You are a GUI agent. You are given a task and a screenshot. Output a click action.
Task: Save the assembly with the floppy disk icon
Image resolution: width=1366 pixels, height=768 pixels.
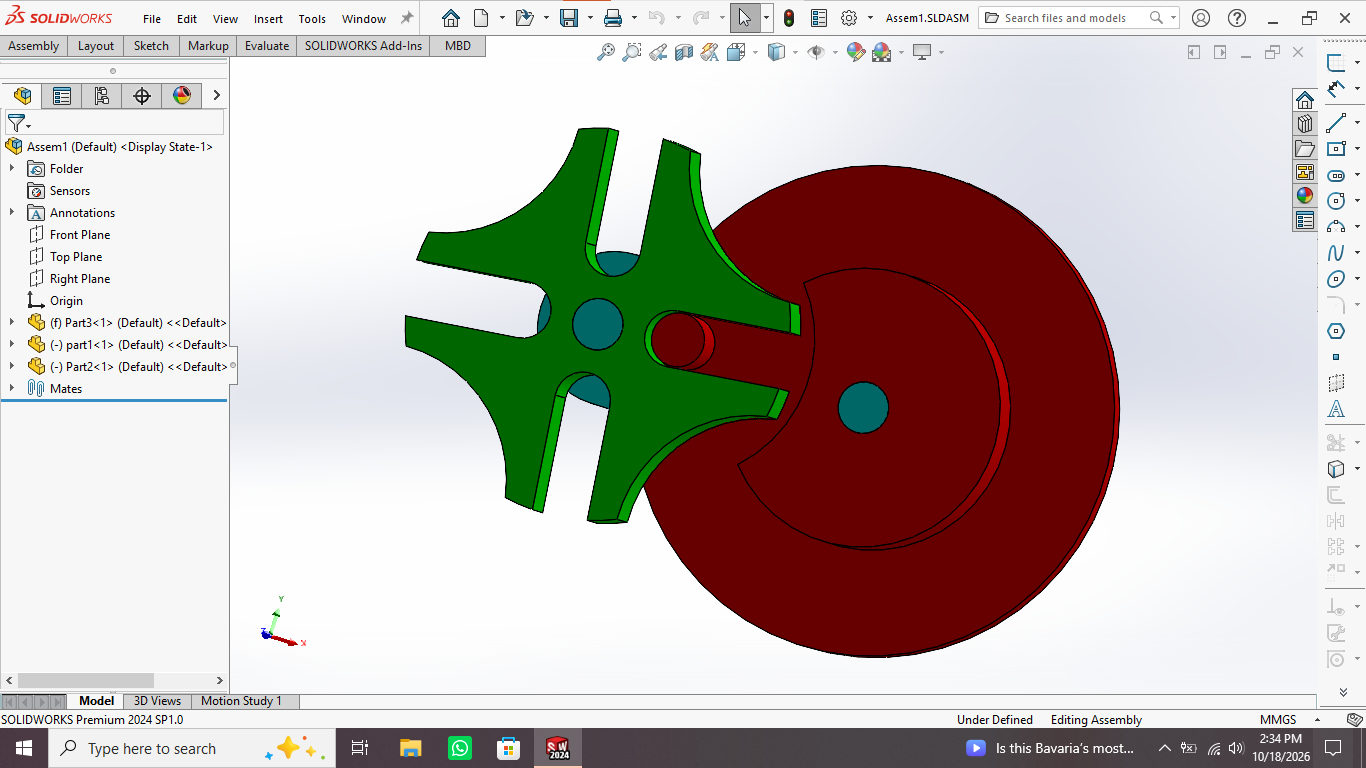(569, 18)
